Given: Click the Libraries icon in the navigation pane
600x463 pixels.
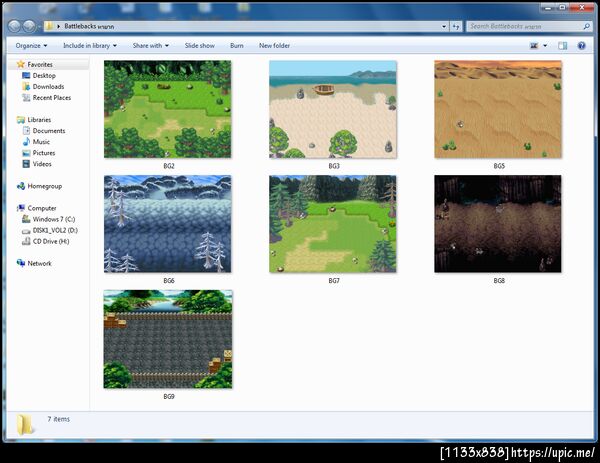Looking at the screenshot, I should coord(21,120).
